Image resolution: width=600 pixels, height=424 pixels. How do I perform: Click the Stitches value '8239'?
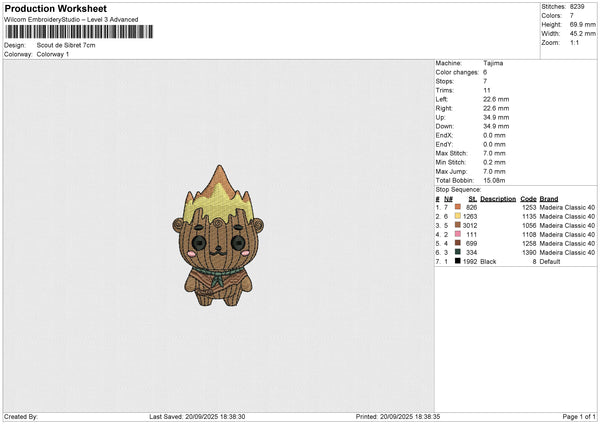point(577,7)
